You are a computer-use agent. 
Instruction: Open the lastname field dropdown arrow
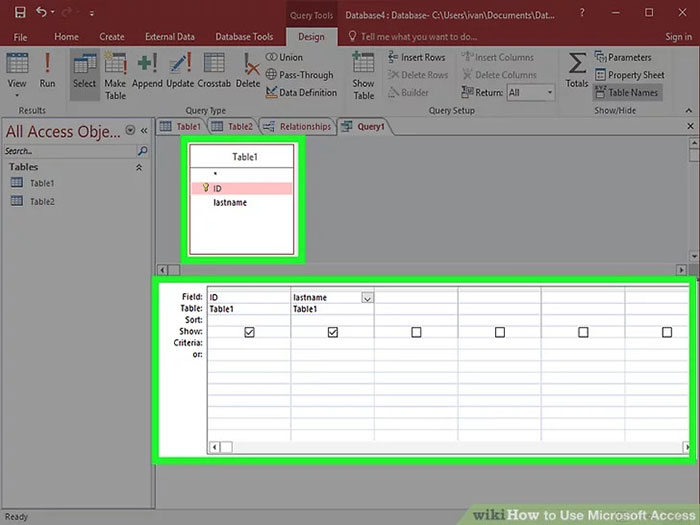(367, 298)
